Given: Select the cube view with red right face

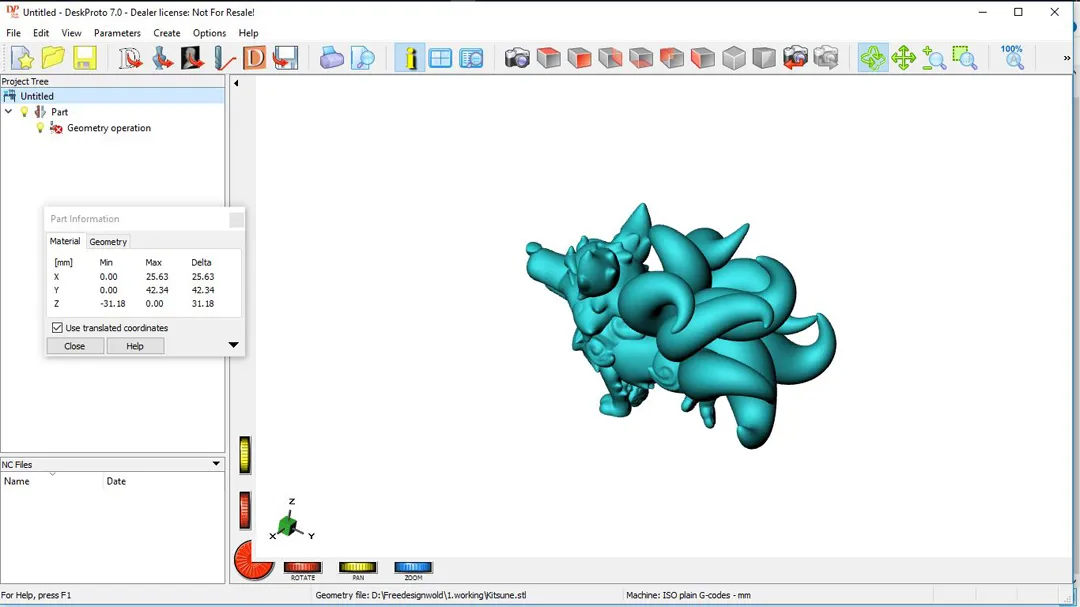Looking at the screenshot, I should [x=610, y=58].
